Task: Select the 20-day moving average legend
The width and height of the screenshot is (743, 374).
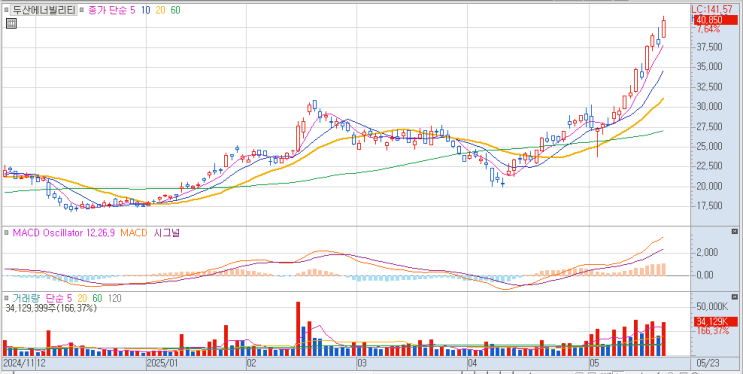Action: click(160, 10)
